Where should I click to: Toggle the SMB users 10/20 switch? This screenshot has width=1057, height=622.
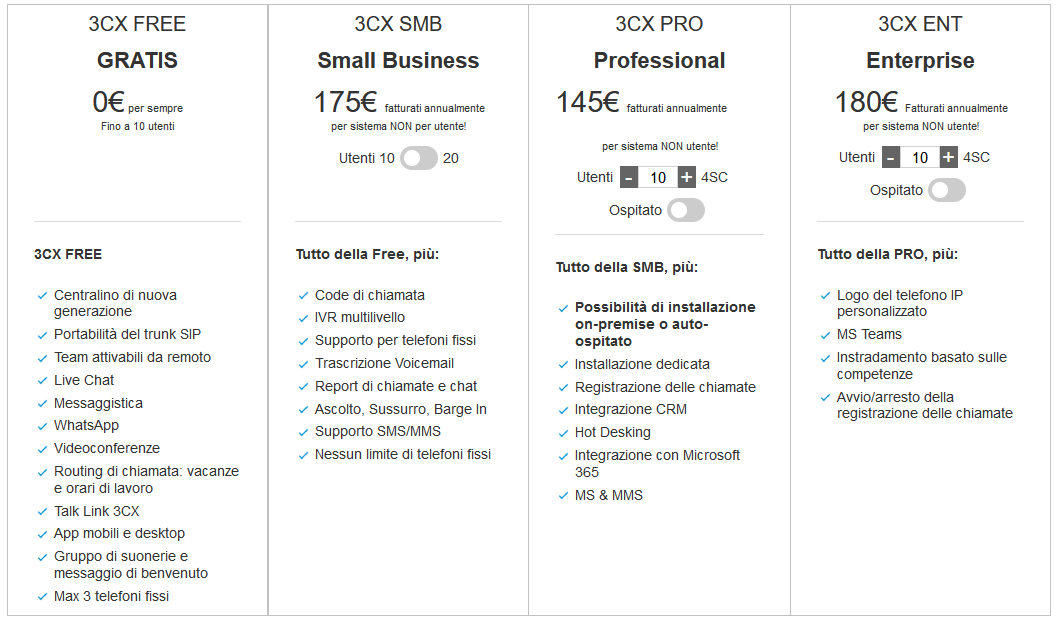pos(419,158)
